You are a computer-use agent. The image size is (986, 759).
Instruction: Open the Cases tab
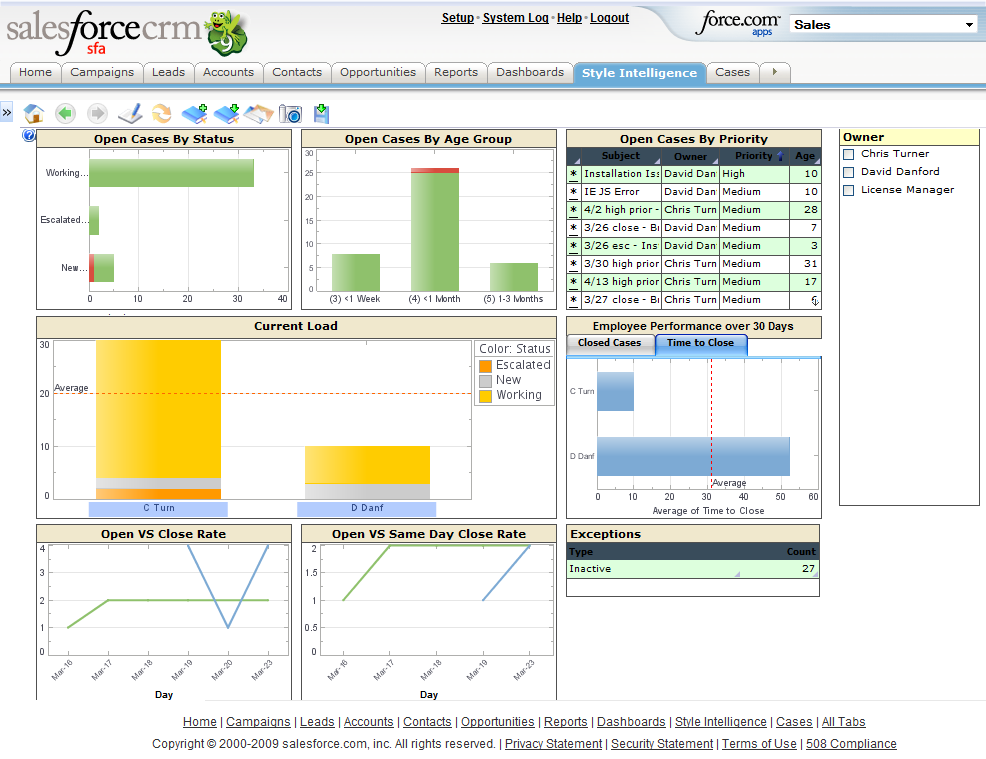(x=733, y=72)
